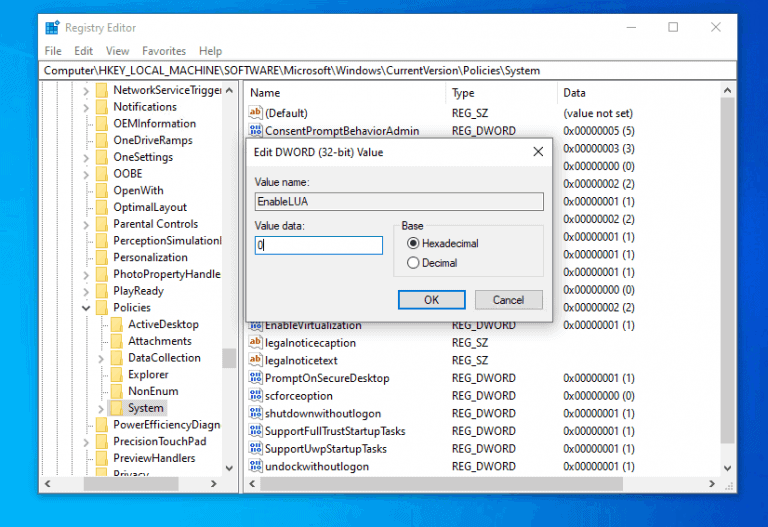Click the DWORD icon beside PromptOnSecureDesktop
The height and width of the screenshot is (527, 768).
[255, 378]
